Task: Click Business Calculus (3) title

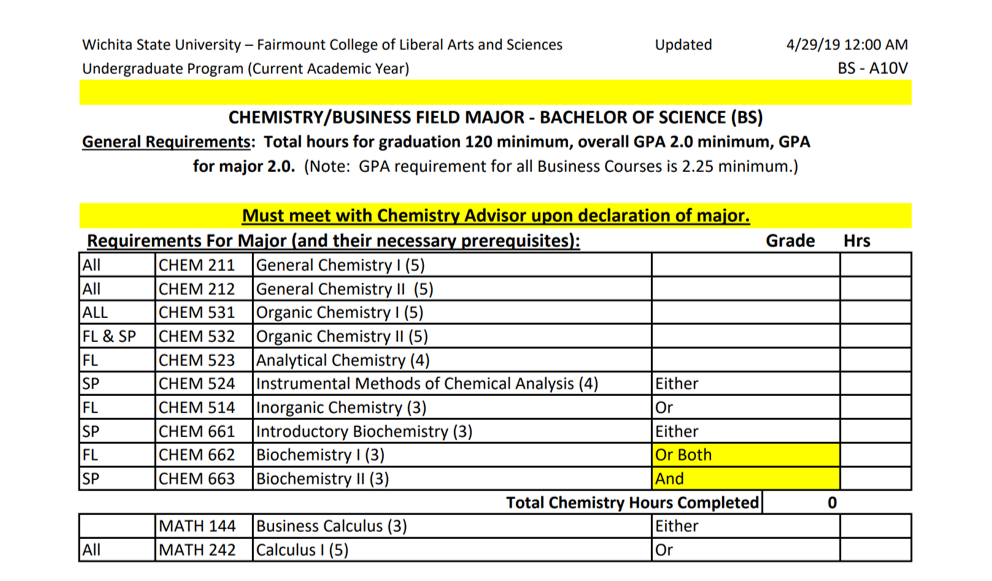Action: 332,527
